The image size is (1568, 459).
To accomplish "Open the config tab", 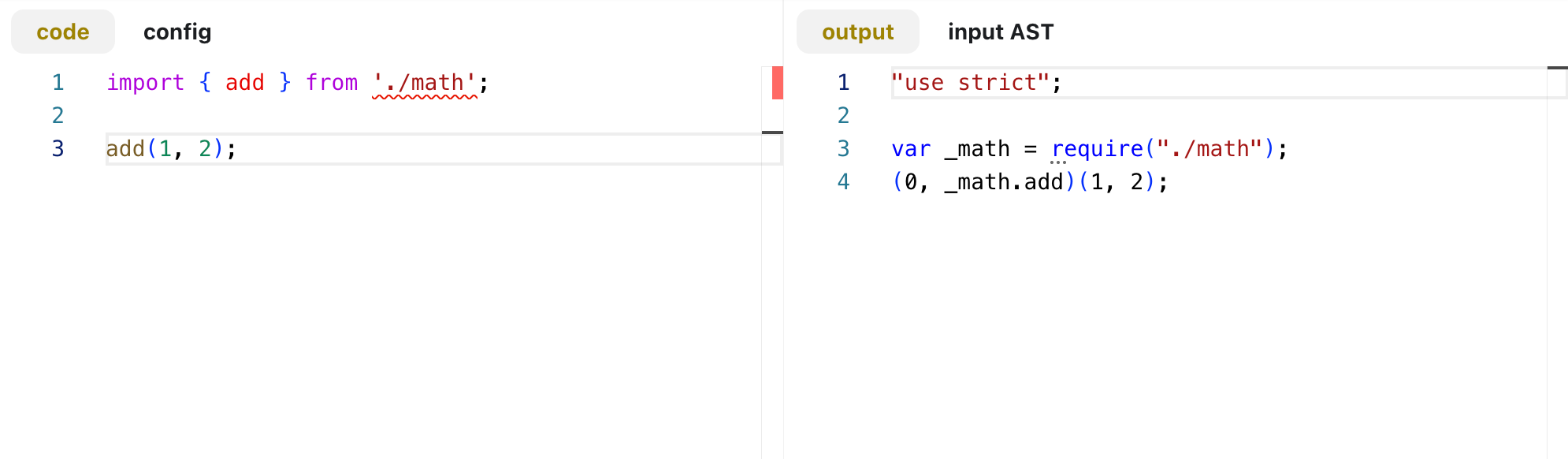I will pos(177,32).
